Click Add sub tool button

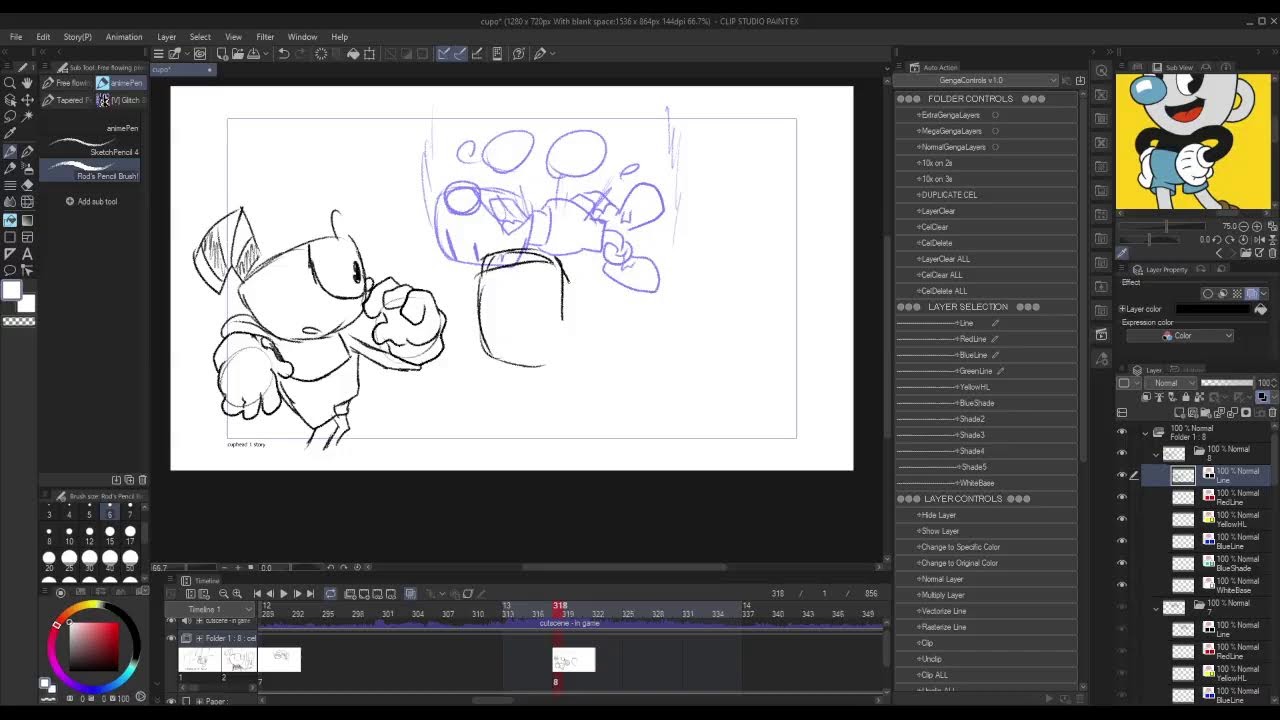(x=91, y=201)
